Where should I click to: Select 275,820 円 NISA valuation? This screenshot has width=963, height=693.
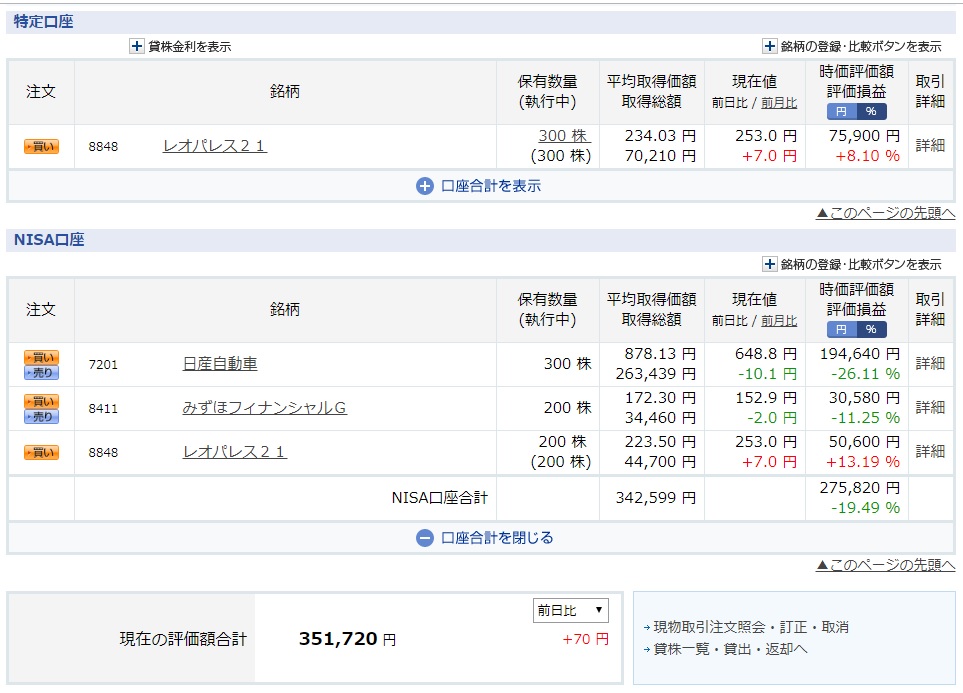[x=860, y=488]
